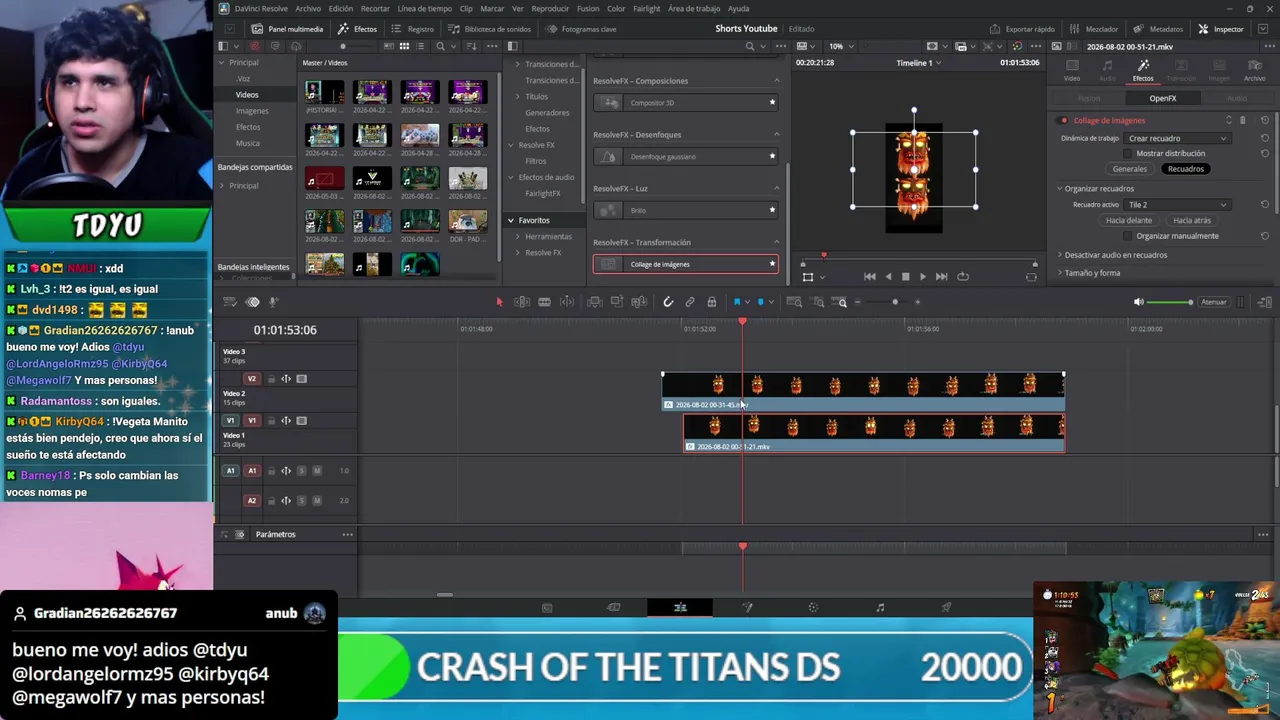The image size is (1280, 720).
Task: Switch media pool to thumbnail grid view
Action: point(404,46)
